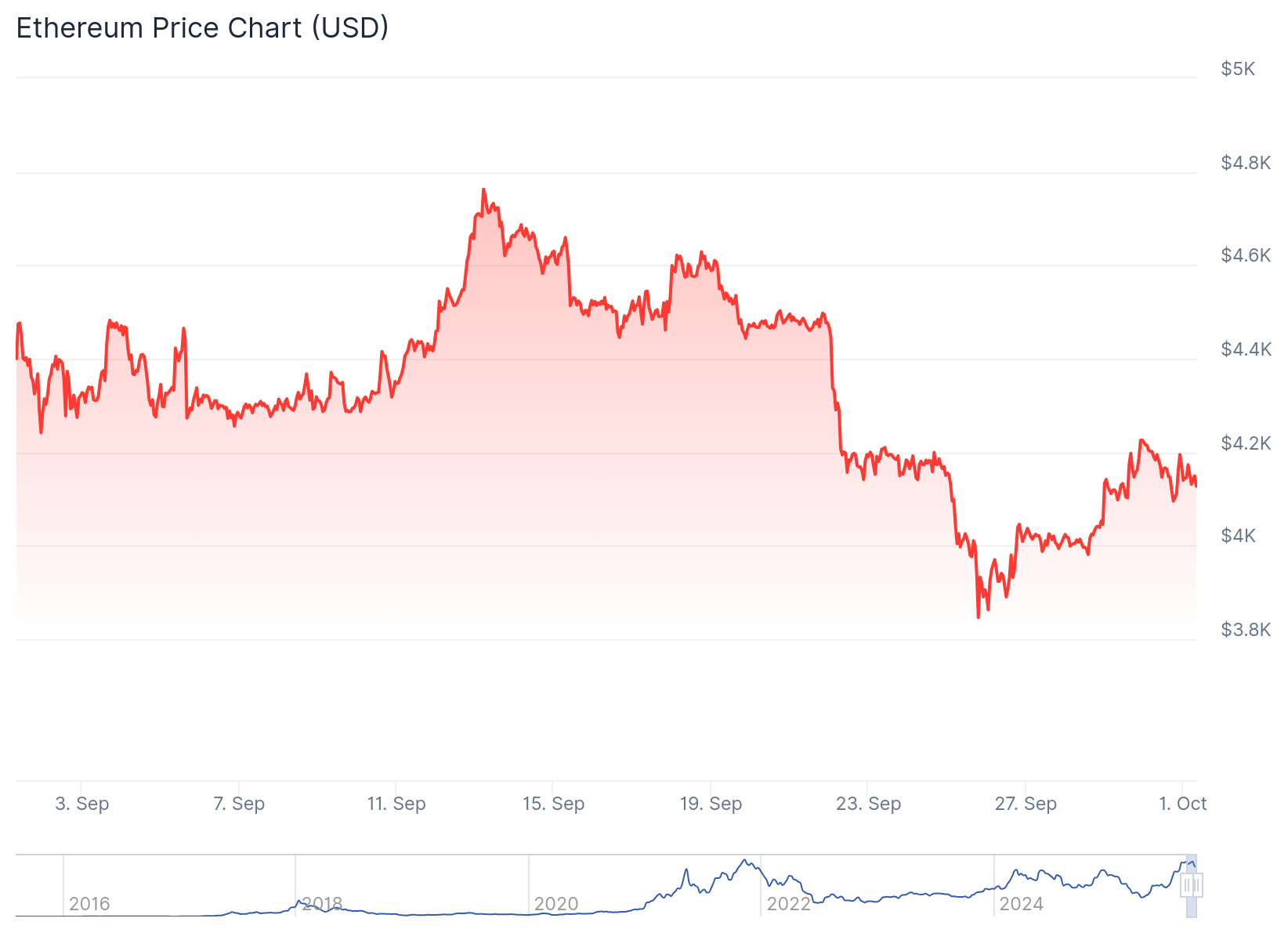Click the $5K price axis label
The image size is (1288, 940).
[1238, 69]
